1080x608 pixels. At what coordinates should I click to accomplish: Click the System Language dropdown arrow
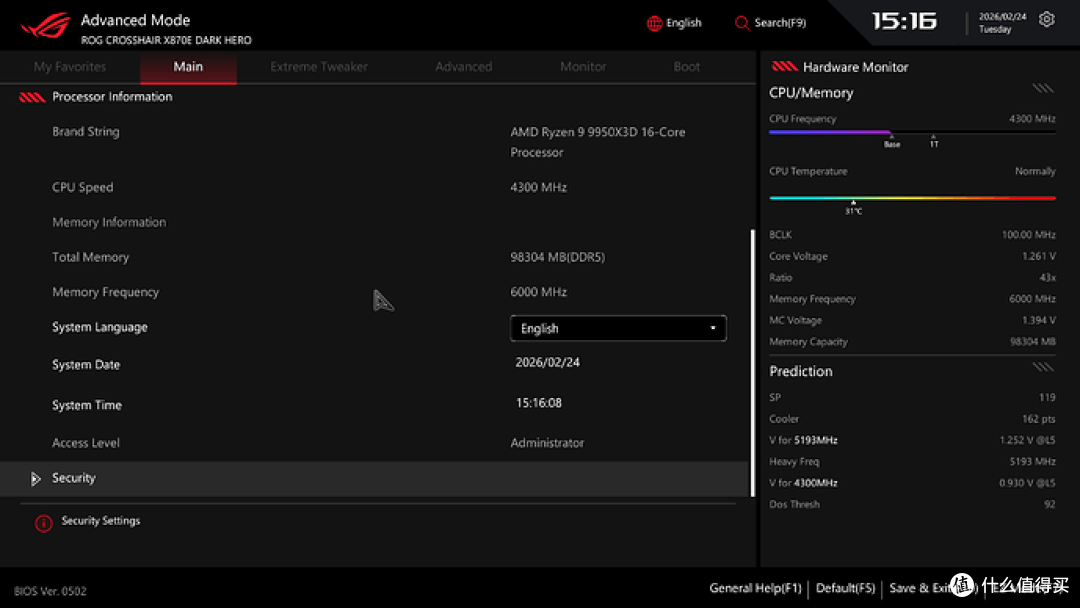pos(713,328)
